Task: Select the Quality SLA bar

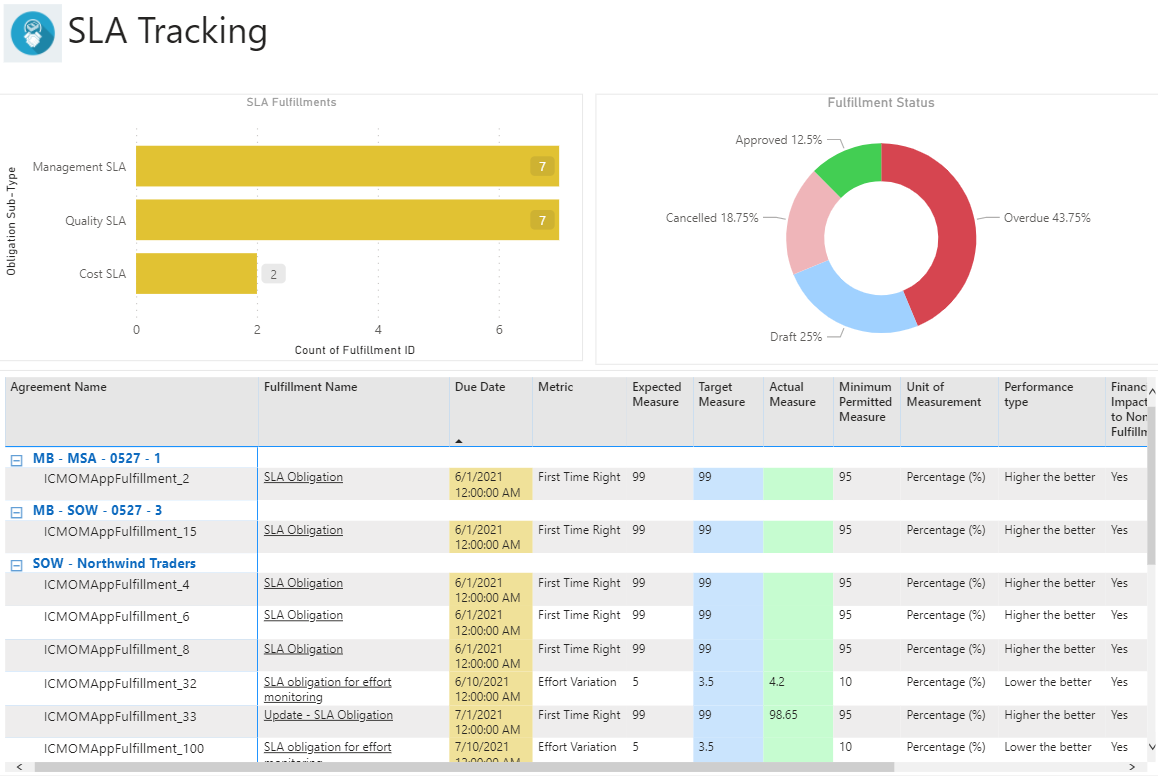Action: point(346,220)
